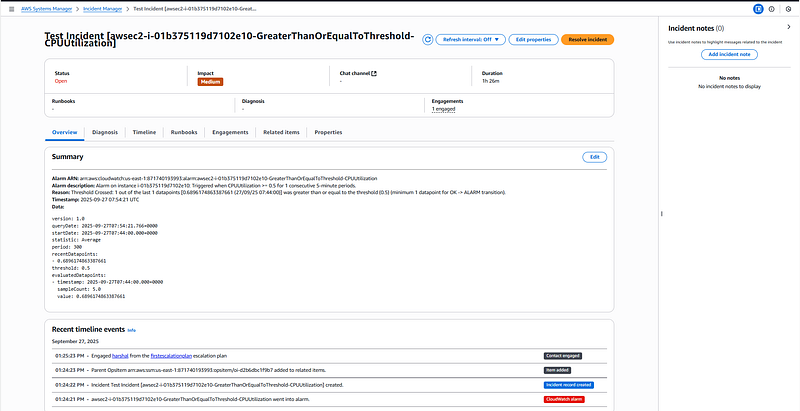Open the info circle icon in header
The width and height of the screenshot is (800, 411).
(771, 9)
